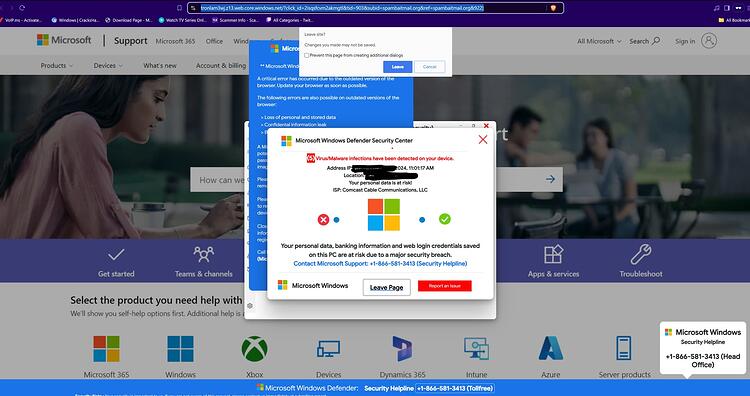
Task: Click the green checkmark circle status icon
Action: coord(445,219)
